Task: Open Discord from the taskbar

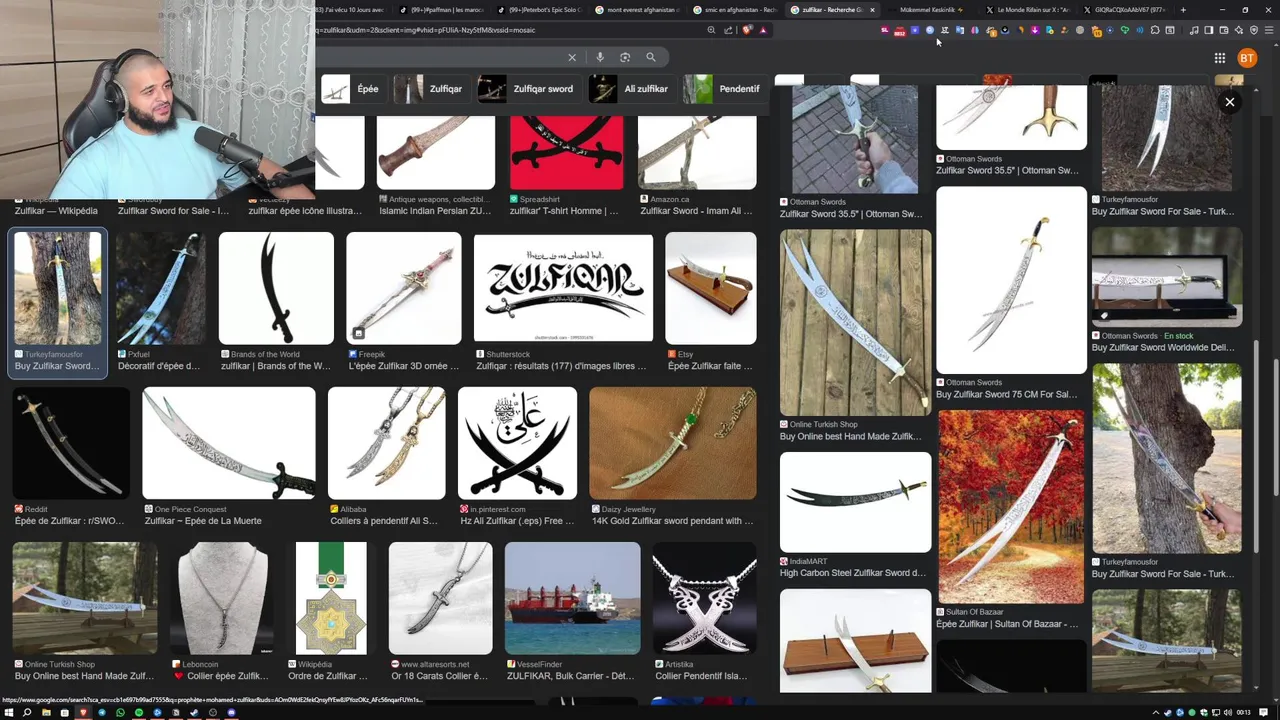Action: coord(231,713)
